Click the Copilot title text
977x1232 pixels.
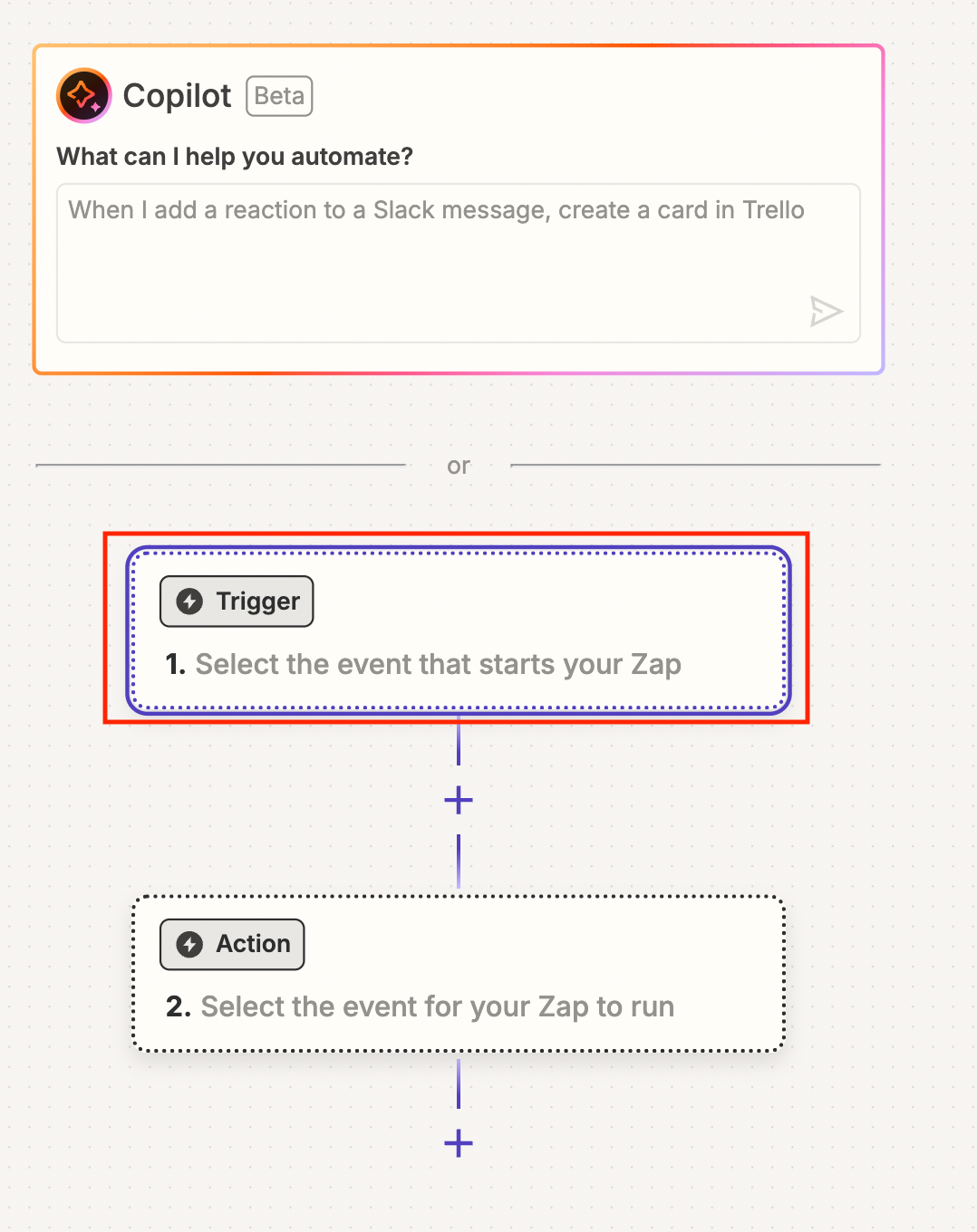coord(177,96)
